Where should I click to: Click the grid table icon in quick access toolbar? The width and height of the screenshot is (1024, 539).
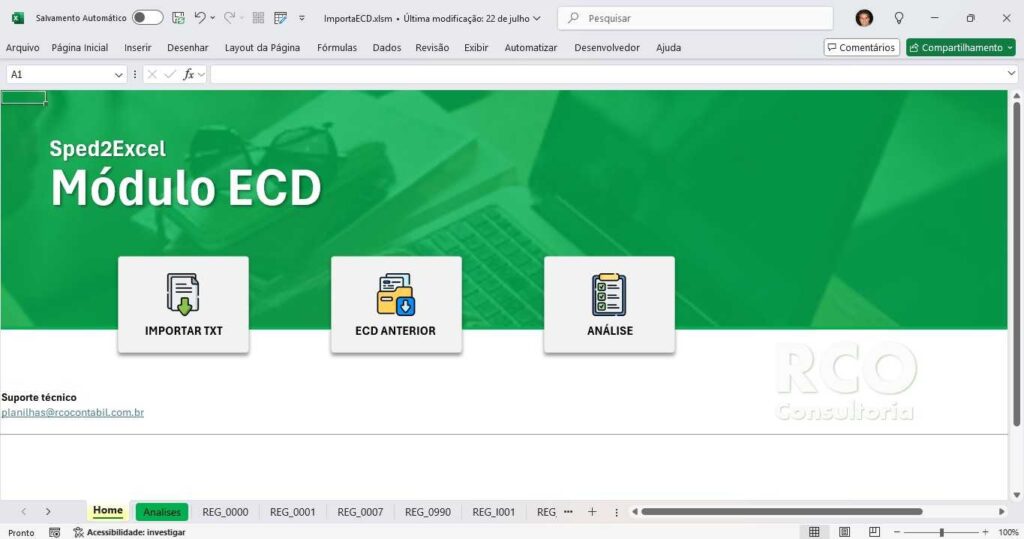click(x=258, y=18)
